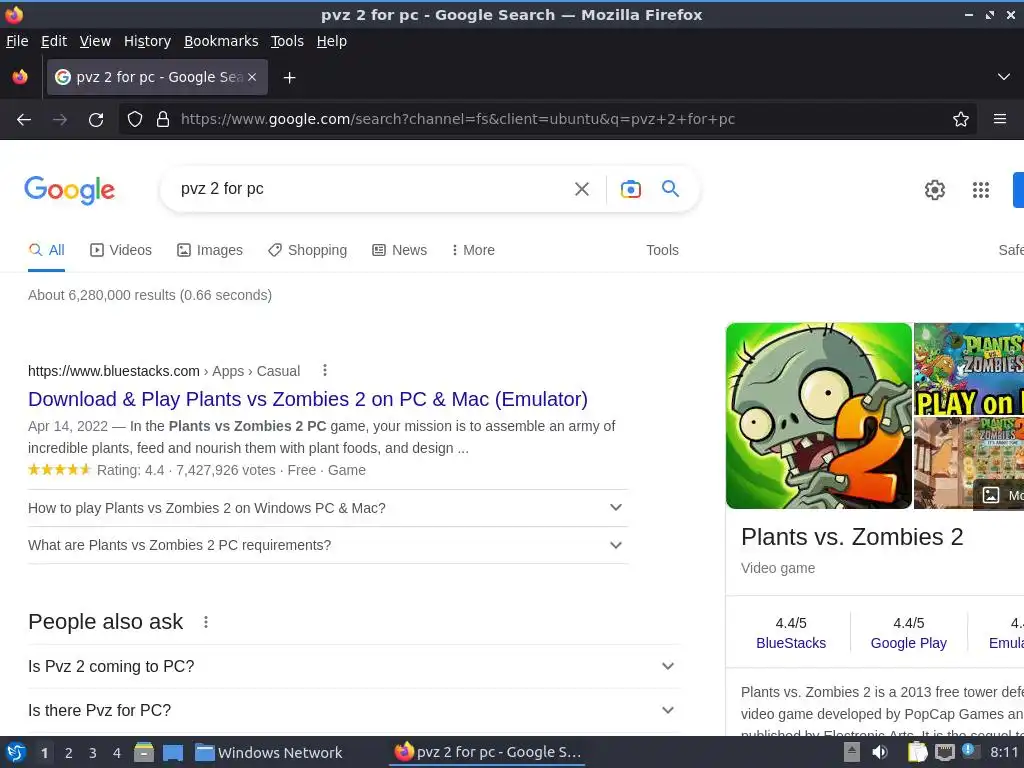Switch to the News search tab
1024x768 pixels.
[x=400, y=250]
